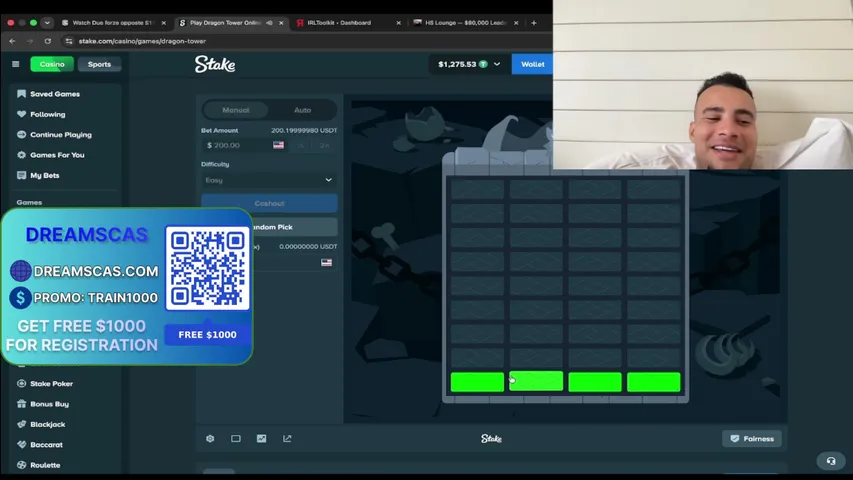Open My Bets in the sidebar
The width and height of the screenshot is (853, 480).
(x=45, y=175)
